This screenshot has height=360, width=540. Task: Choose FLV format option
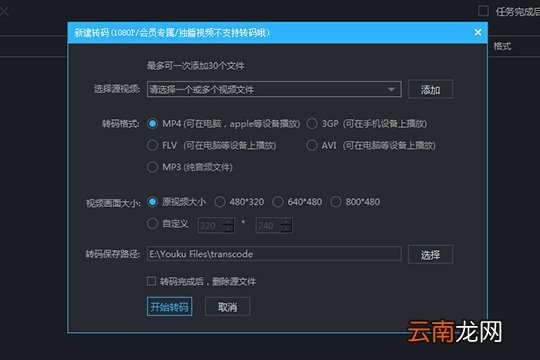[x=152, y=145]
